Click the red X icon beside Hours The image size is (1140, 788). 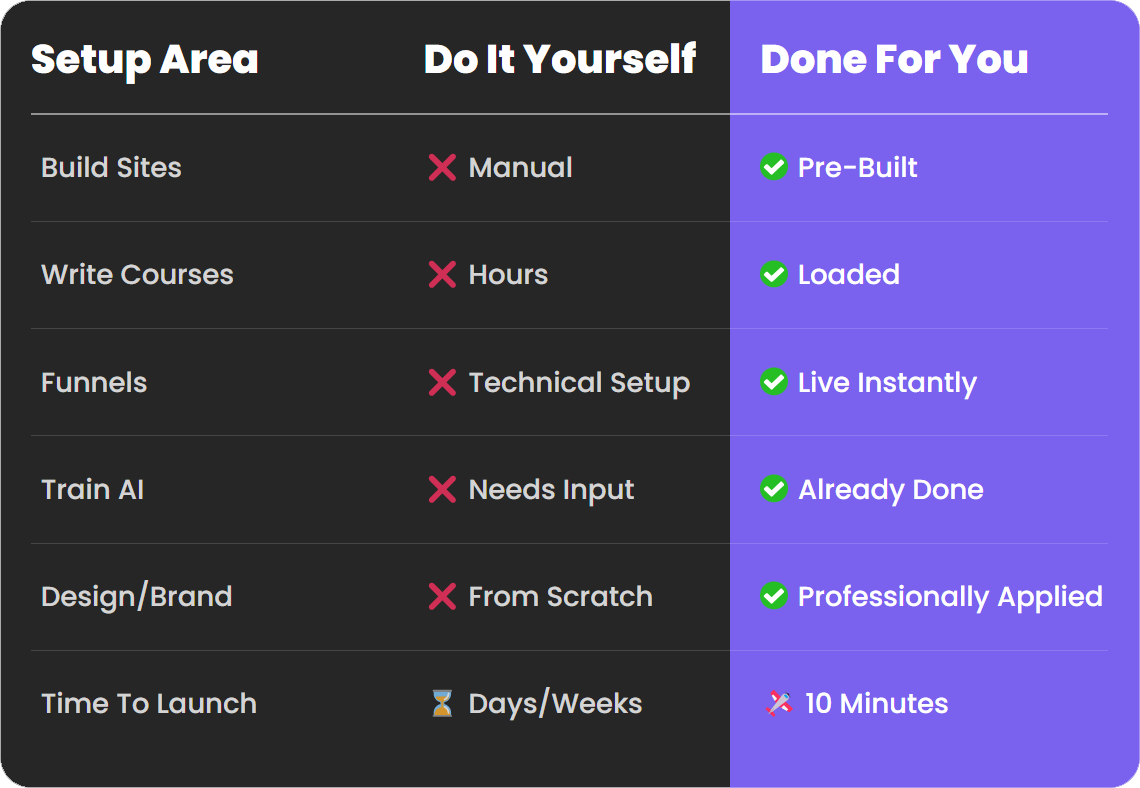click(x=442, y=275)
